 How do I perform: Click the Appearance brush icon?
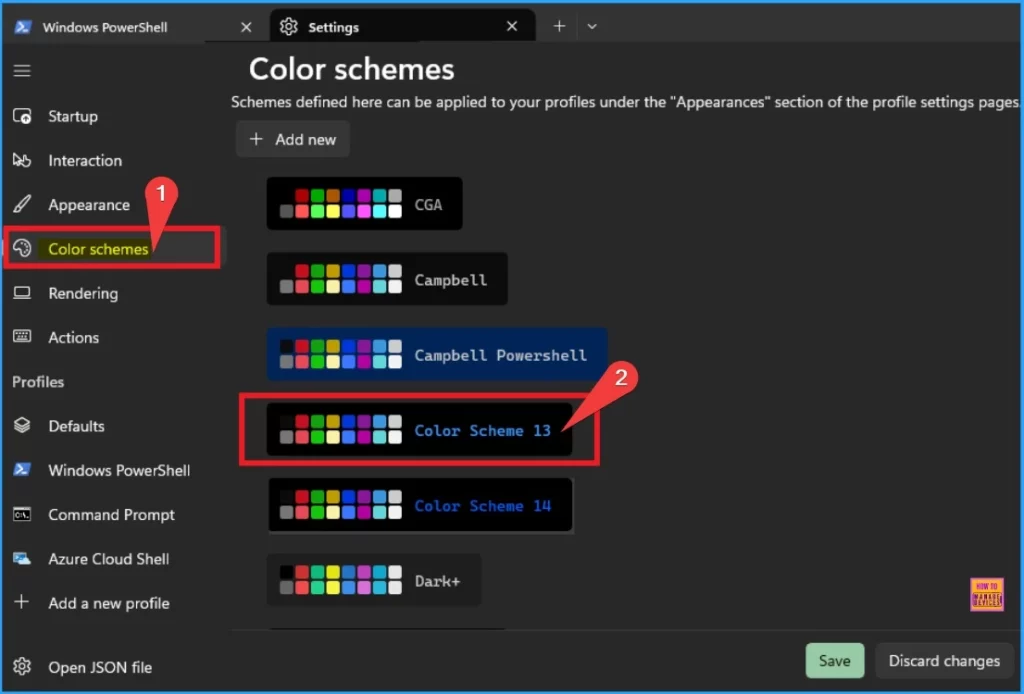22,204
